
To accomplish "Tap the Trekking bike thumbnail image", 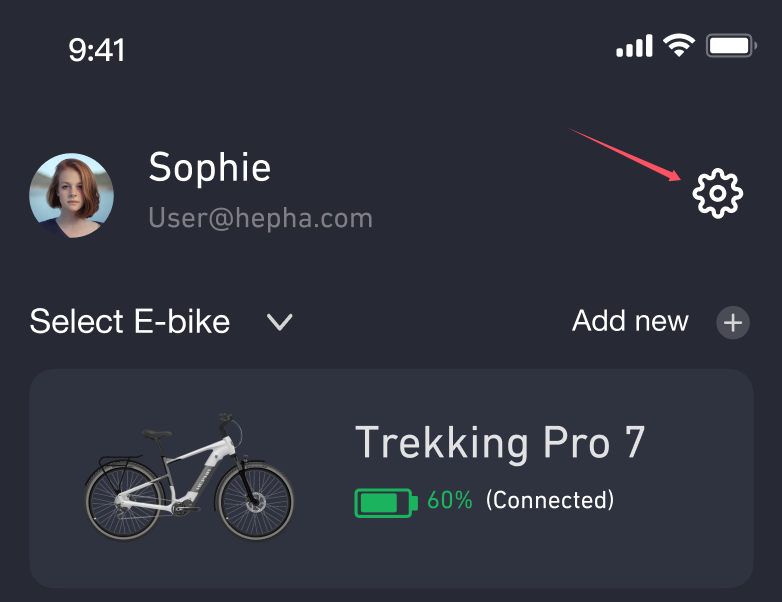I will (189, 478).
